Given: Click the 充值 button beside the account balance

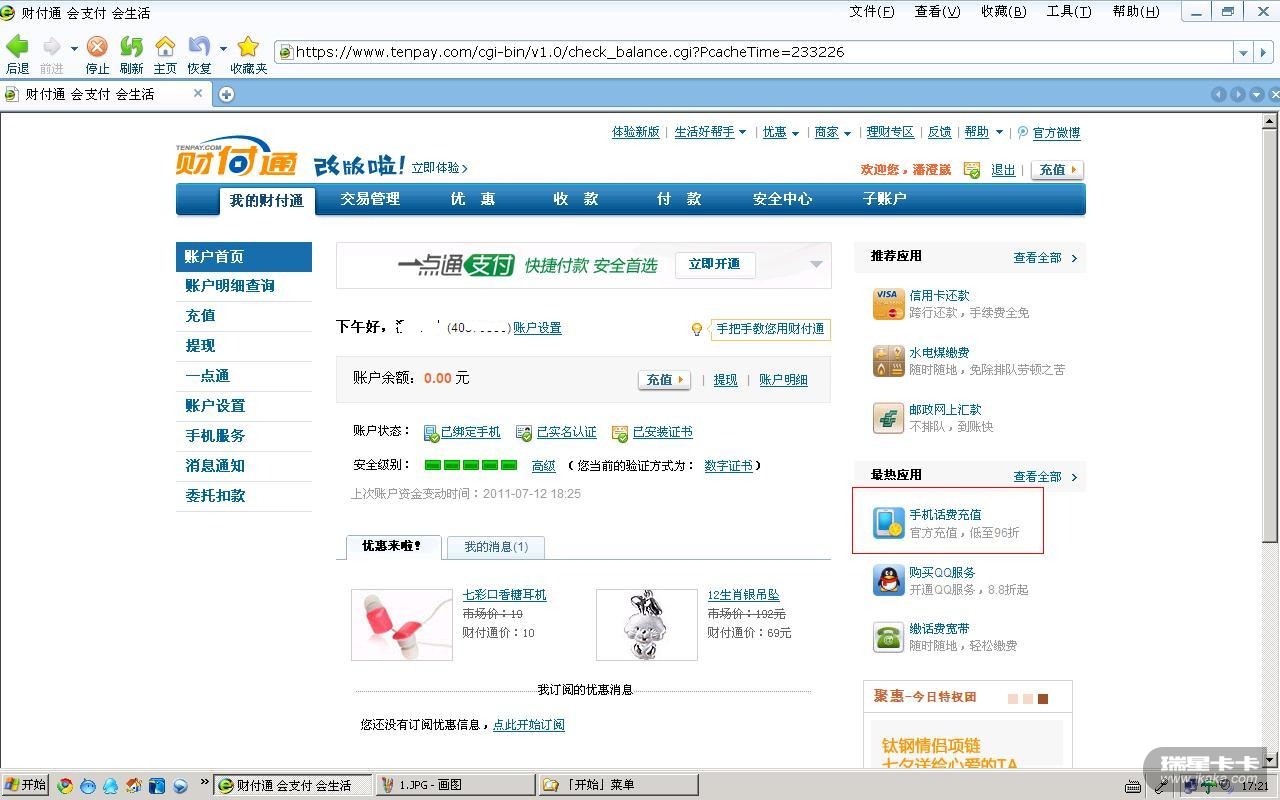Looking at the screenshot, I should coord(665,380).
